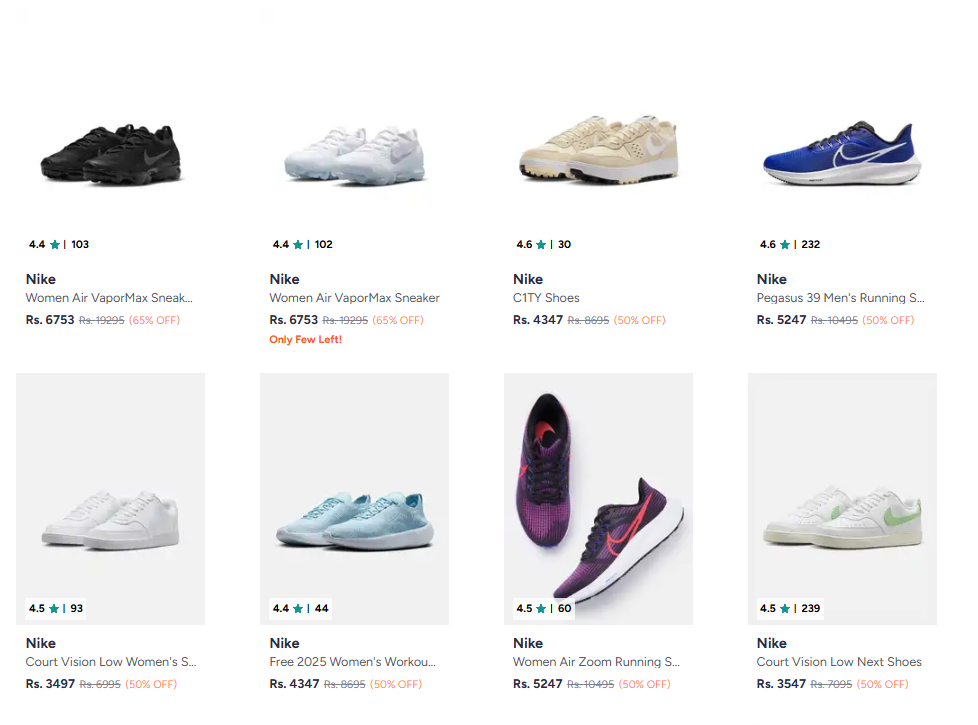The image size is (978, 725).
Task: View the light blue Free 2025 workout shoe image
Action: pos(354,520)
